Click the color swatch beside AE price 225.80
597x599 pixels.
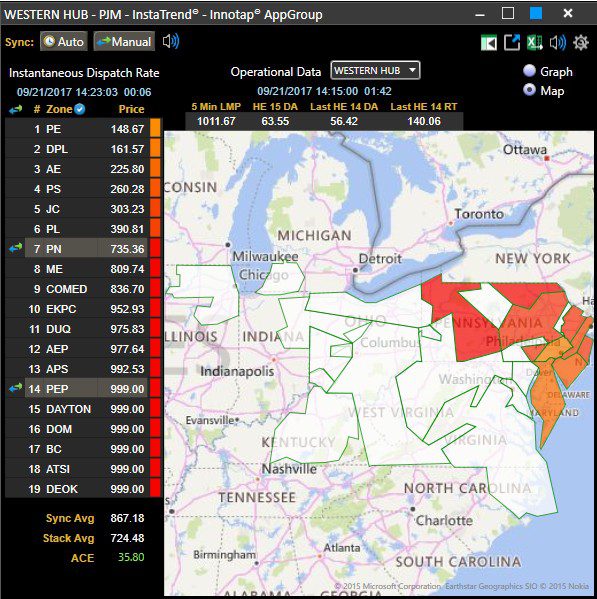tap(155, 168)
